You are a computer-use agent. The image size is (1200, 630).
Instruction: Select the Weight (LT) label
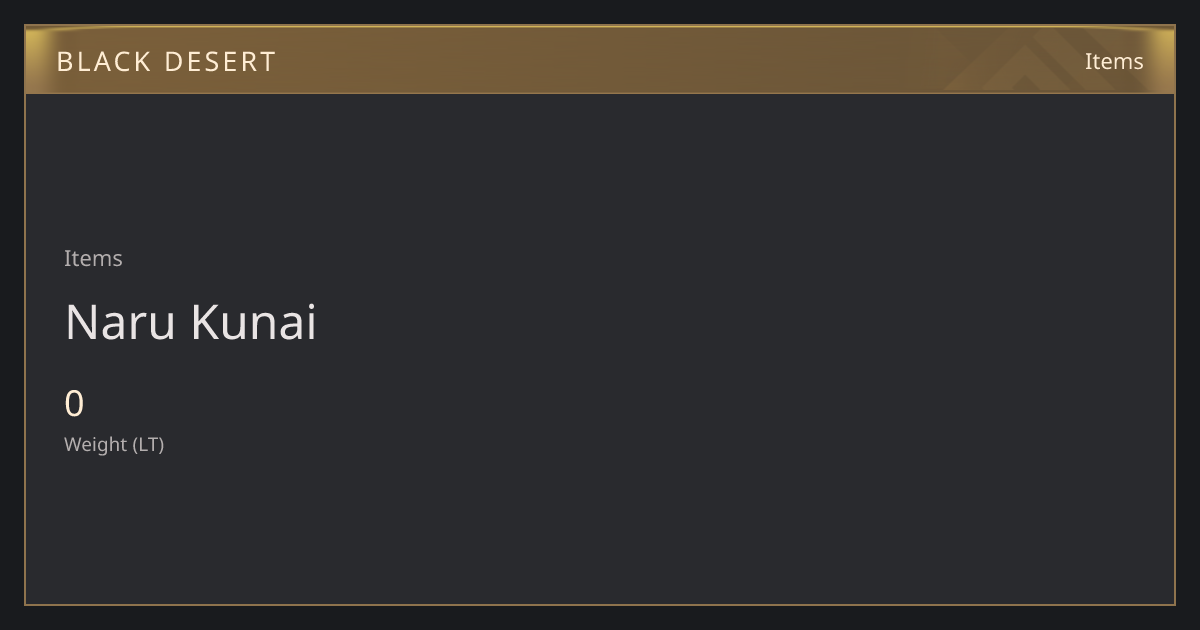pyautogui.click(x=114, y=444)
